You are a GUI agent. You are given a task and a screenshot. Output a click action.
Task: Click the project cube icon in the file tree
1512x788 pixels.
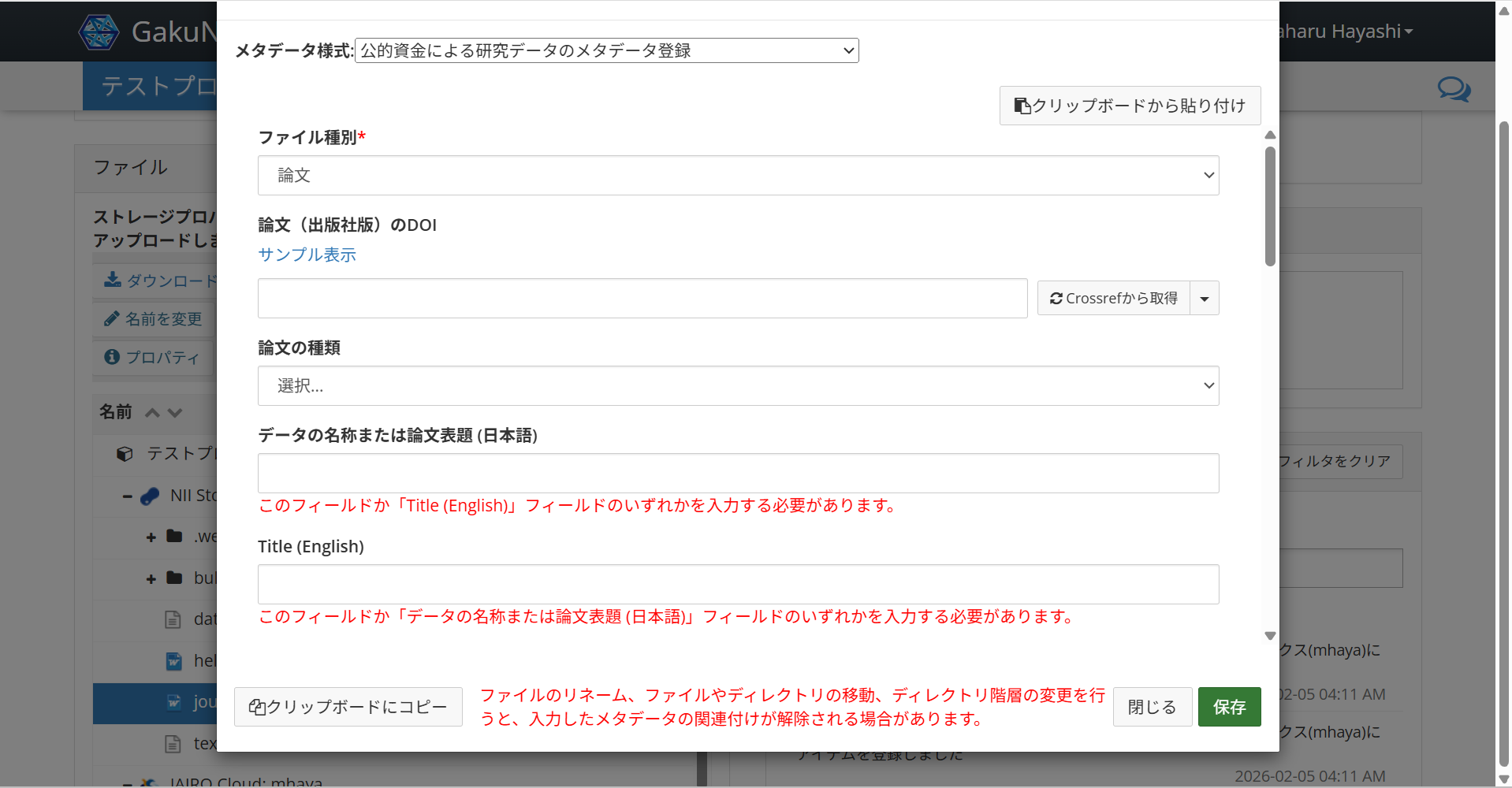124,453
